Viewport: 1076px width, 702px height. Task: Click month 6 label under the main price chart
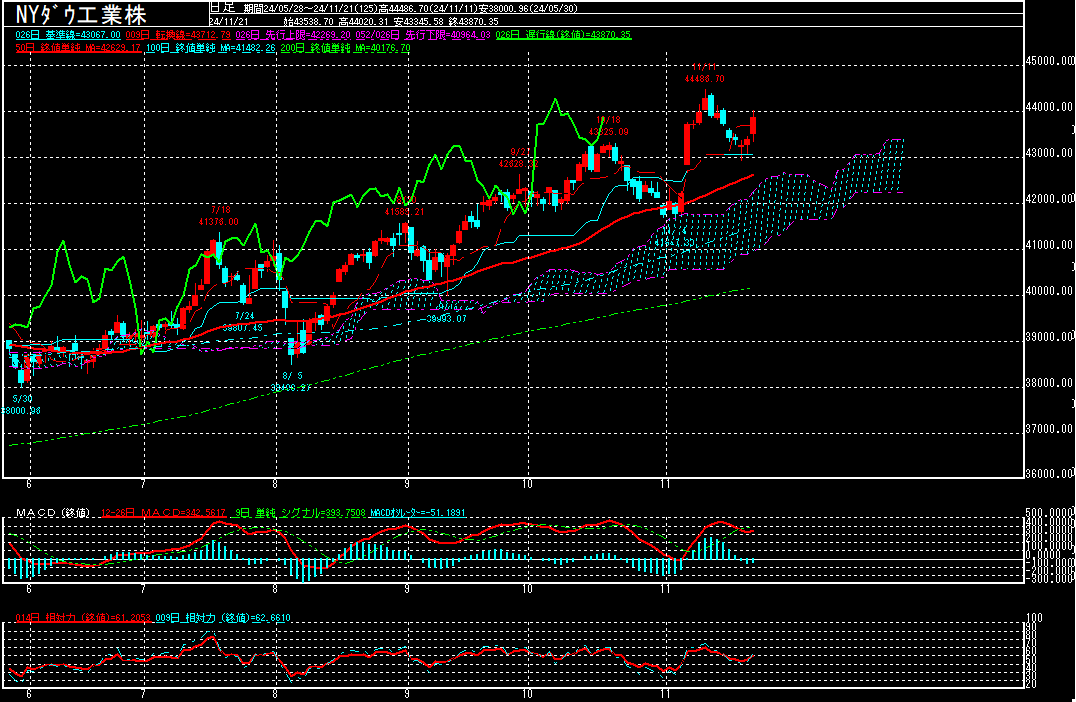(x=29, y=484)
